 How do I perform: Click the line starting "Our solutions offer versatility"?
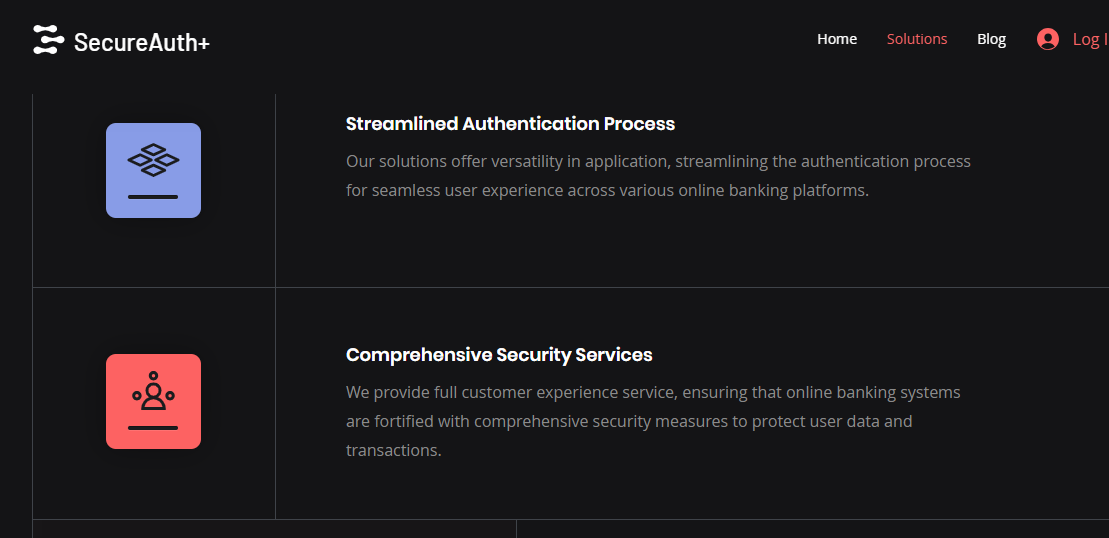coord(658,161)
